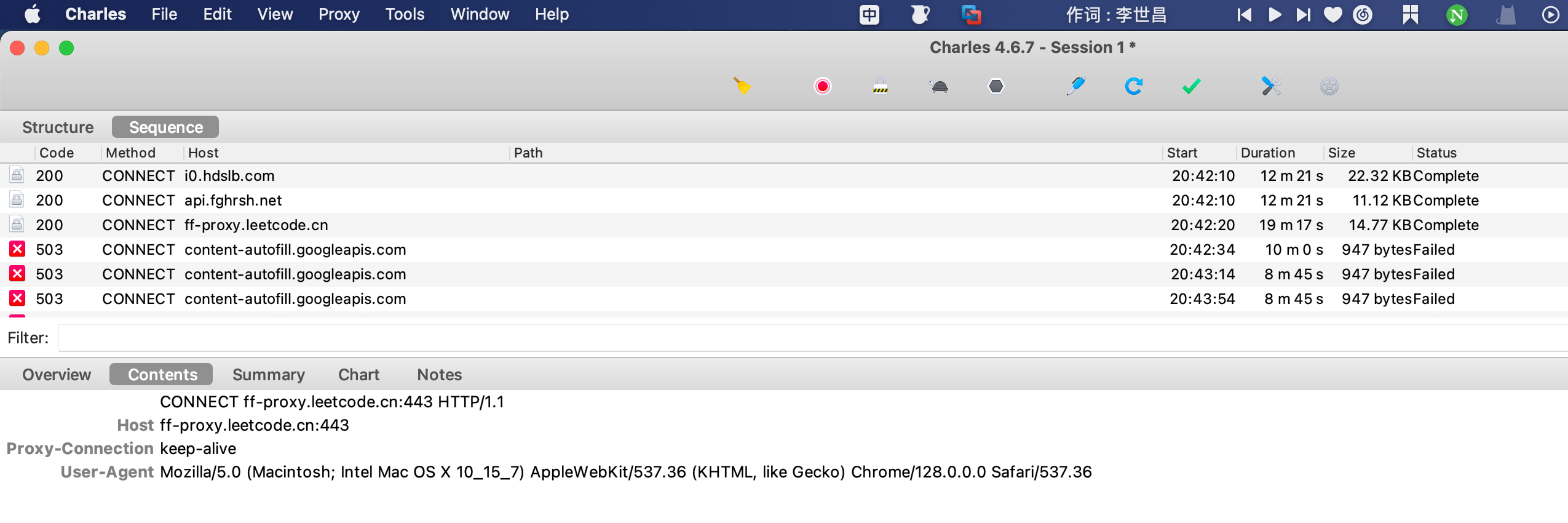Toggle throttling with the turtle icon
The height and width of the screenshot is (523, 1568).
point(939,86)
